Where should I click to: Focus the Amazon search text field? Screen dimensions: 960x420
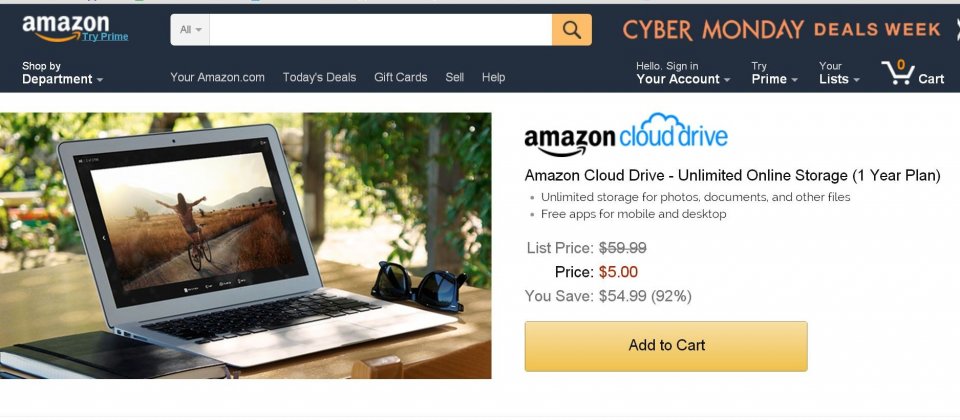point(380,29)
